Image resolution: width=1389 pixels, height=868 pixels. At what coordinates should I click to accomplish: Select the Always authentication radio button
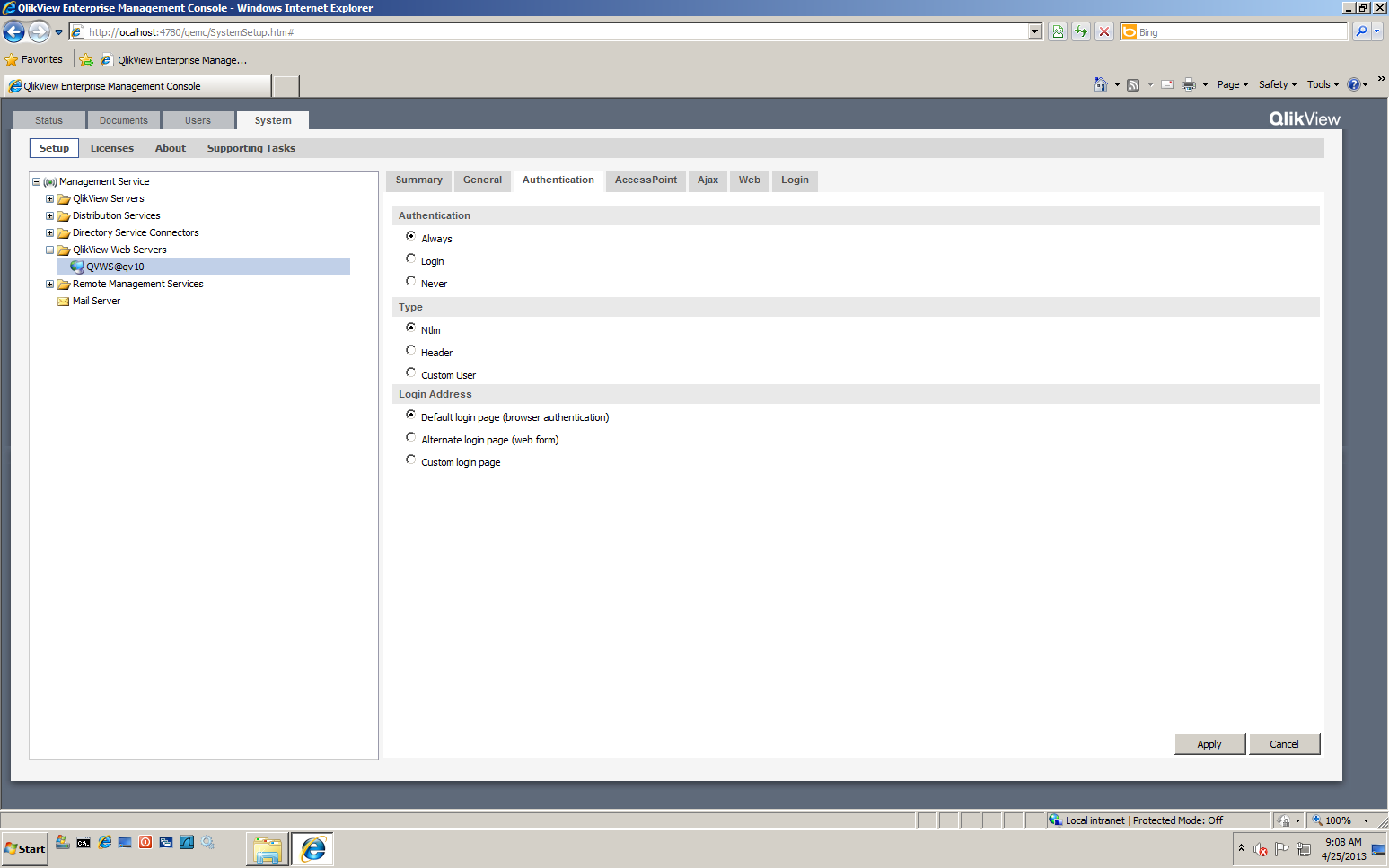411,237
